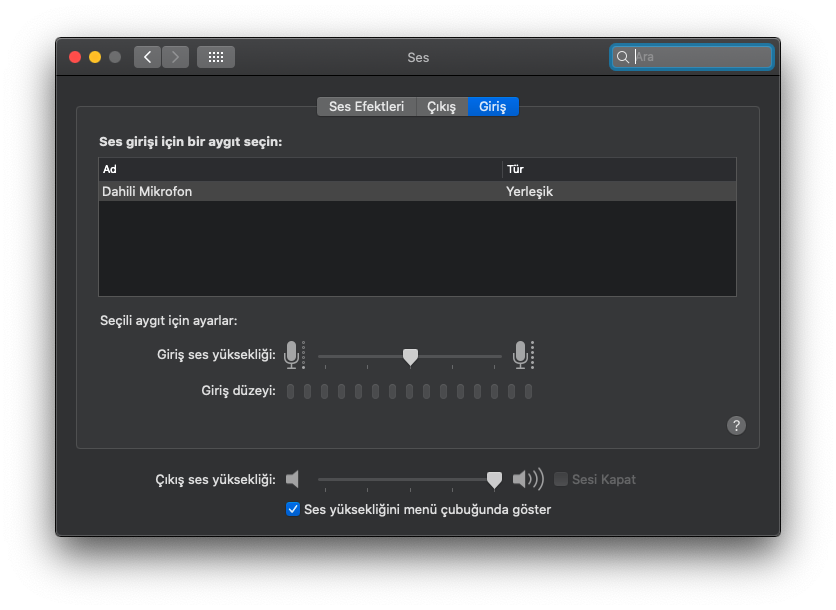836x610 pixels.
Task: Uncheck Ses yüksekliğini menü çubuğunda göster
Action: click(293, 509)
